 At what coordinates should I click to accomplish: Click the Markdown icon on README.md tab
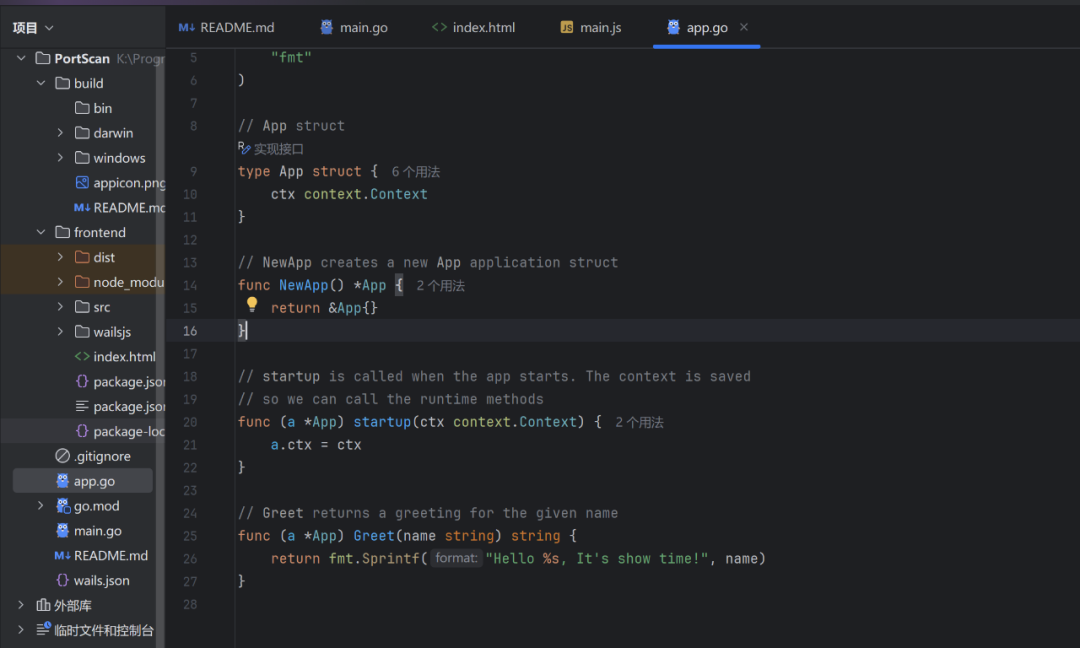tap(186, 28)
